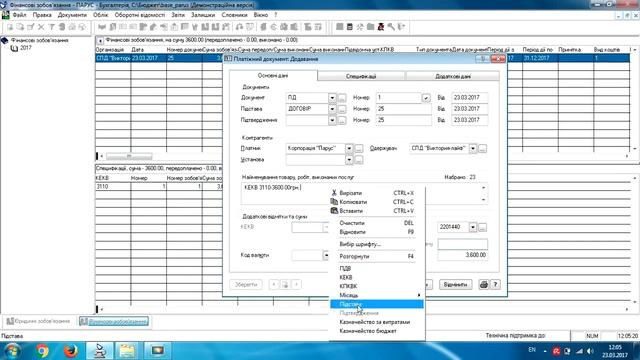Image resolution: width=640 pixels, height=360 pixels.
Task: Expand the Установа dropdown
Action: tap(349, 160)
